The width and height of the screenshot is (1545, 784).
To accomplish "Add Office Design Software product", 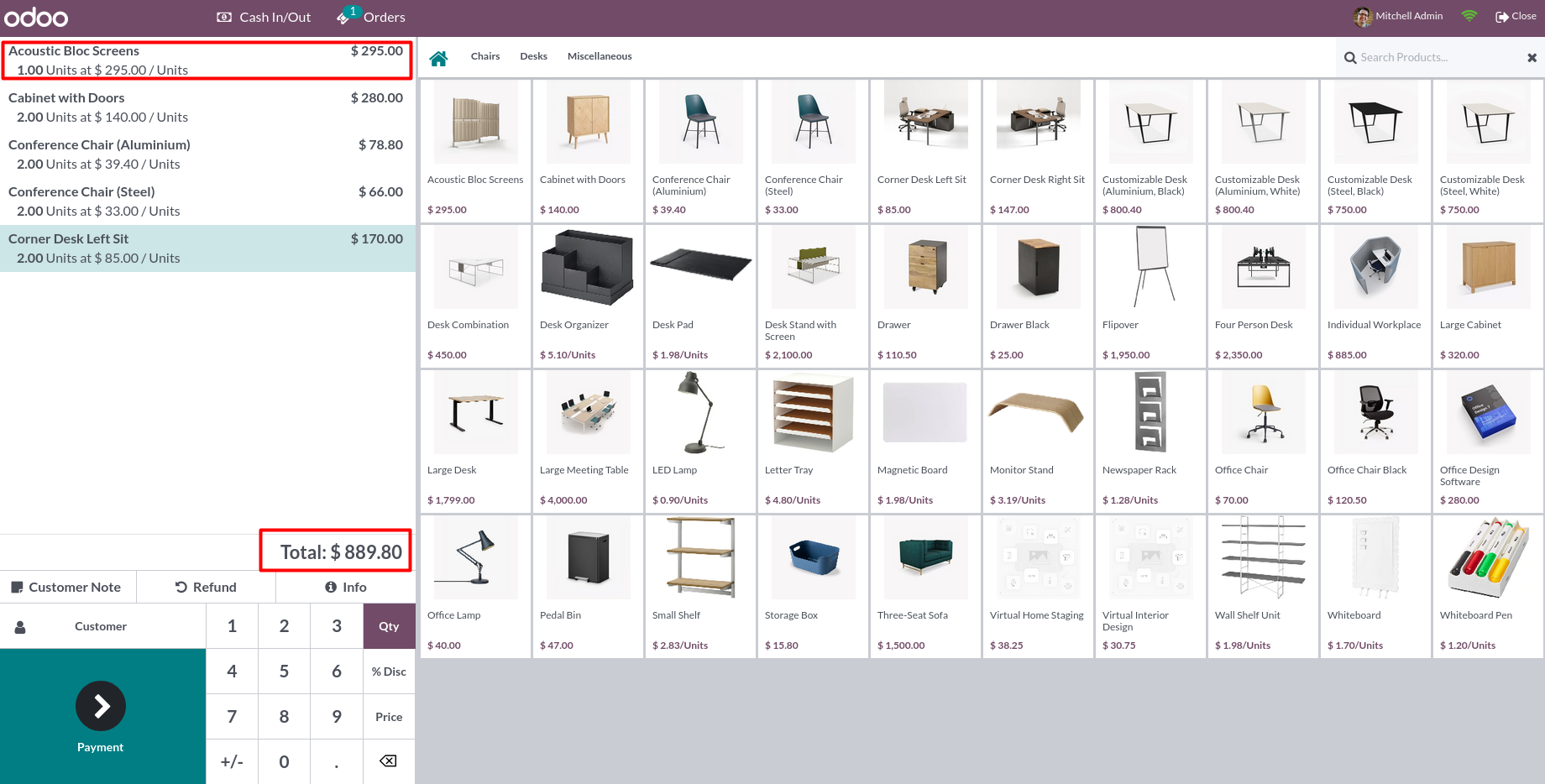I will pyautogui.click(x=1489, y=442).
